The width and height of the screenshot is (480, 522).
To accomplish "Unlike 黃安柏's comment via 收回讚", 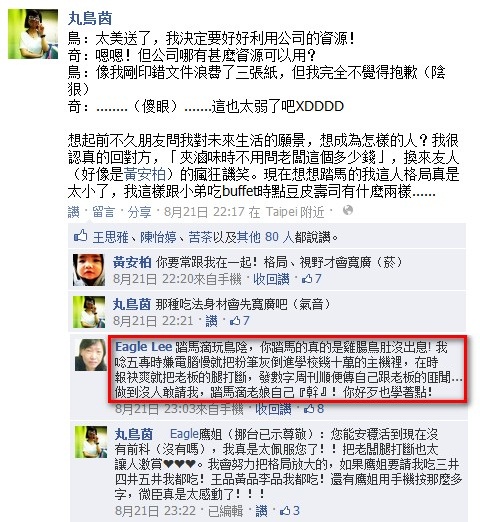I will click(x=271, y=279).
